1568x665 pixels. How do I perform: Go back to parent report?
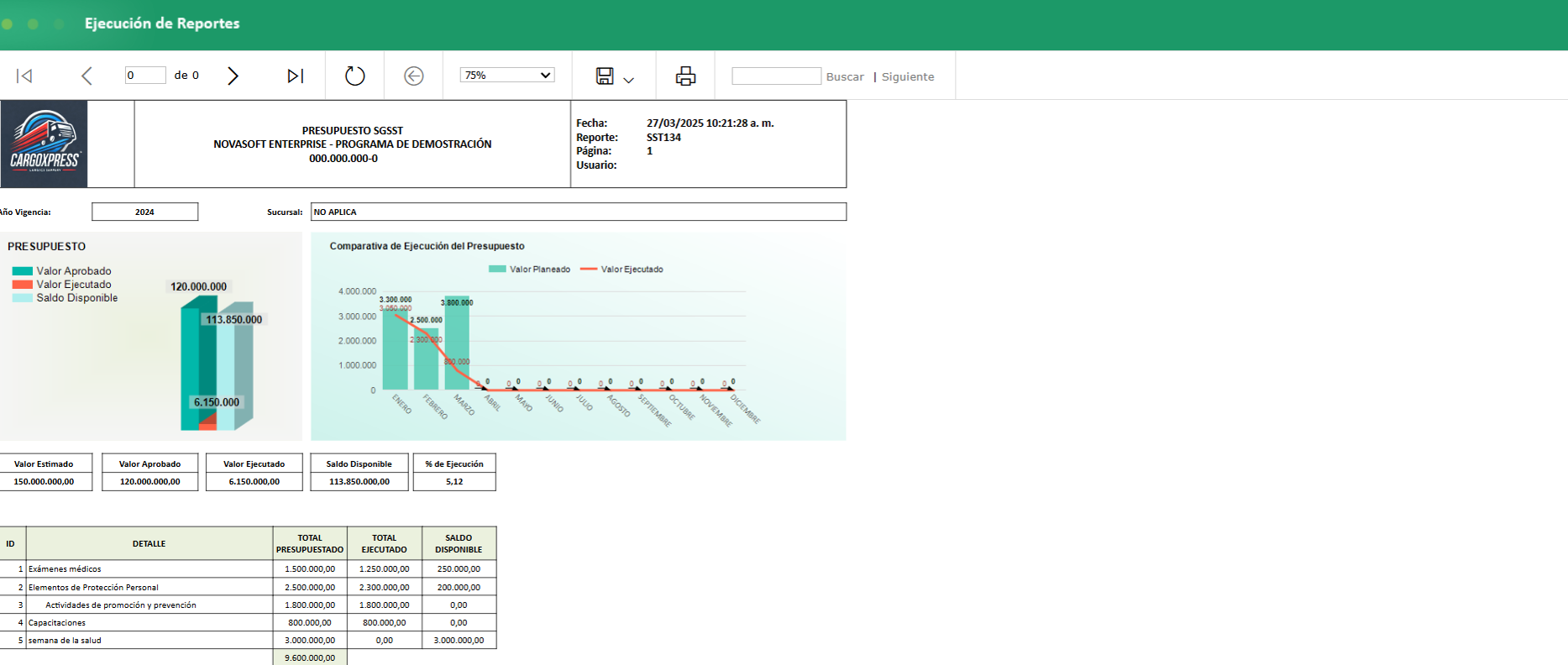click(x=414, y=76)
